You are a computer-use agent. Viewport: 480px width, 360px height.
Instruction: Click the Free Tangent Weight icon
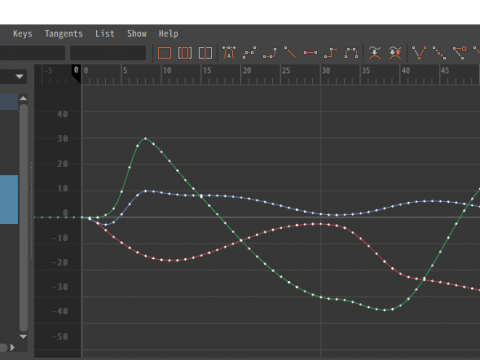pyautogui.click(x=460, y=53)
